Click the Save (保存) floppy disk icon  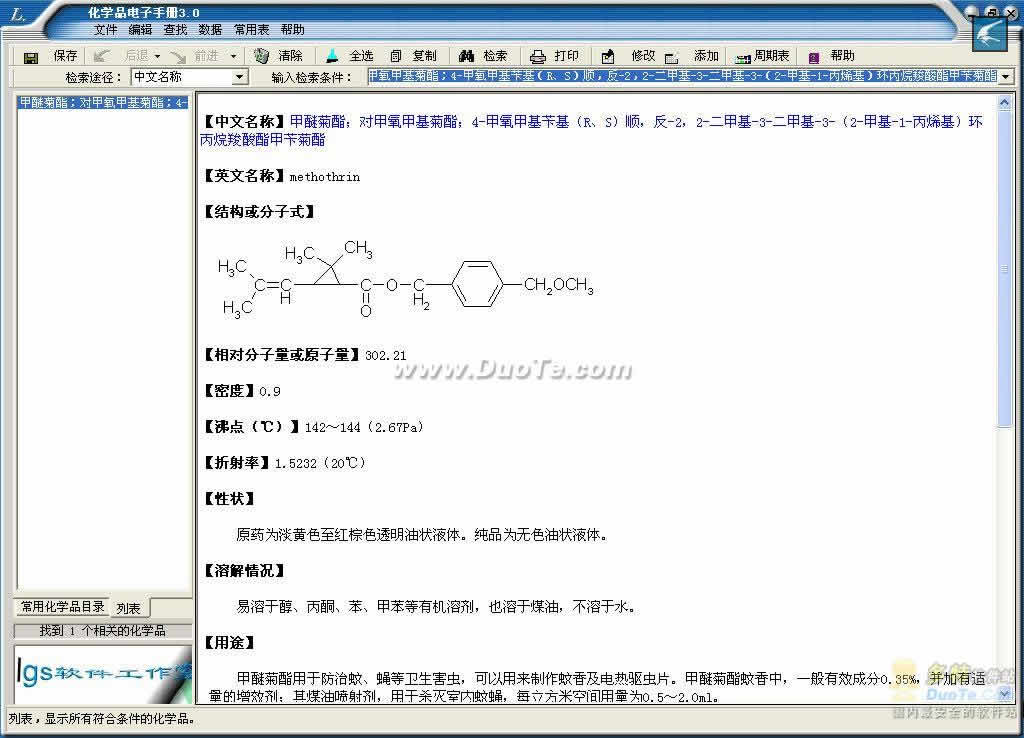click(31, 57)
